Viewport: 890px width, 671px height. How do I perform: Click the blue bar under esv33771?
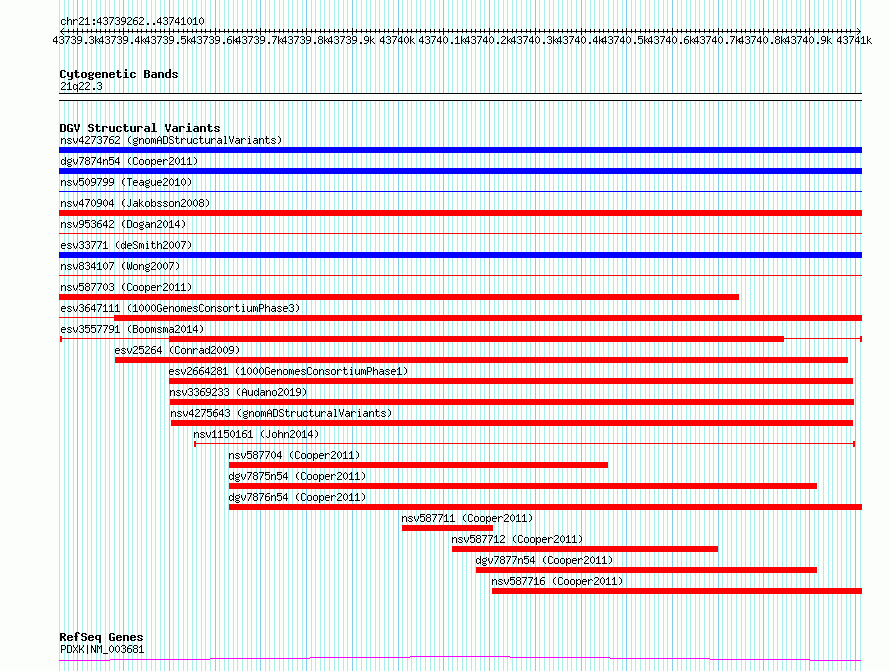coord(460,255)
